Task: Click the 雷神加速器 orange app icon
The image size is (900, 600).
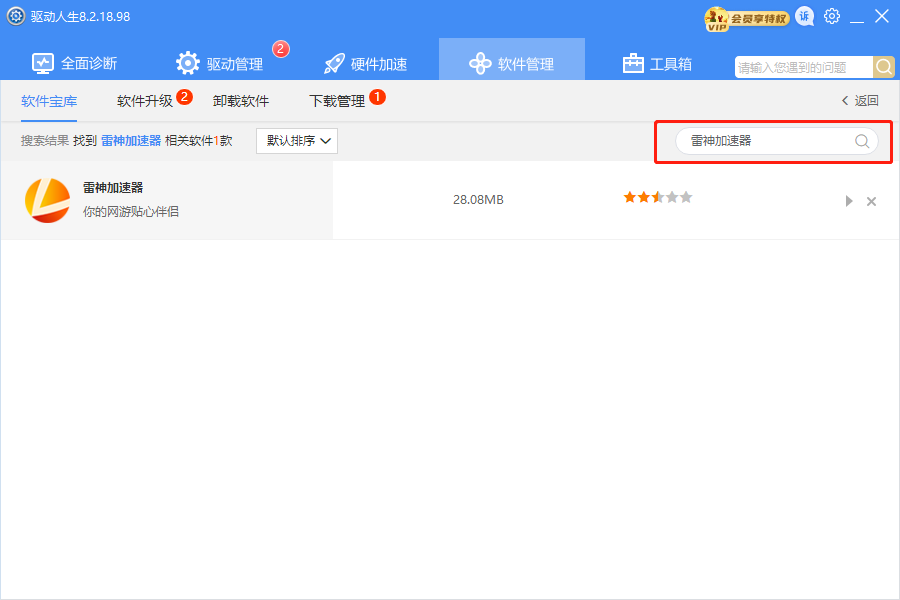Action: [x=48, y=200]
